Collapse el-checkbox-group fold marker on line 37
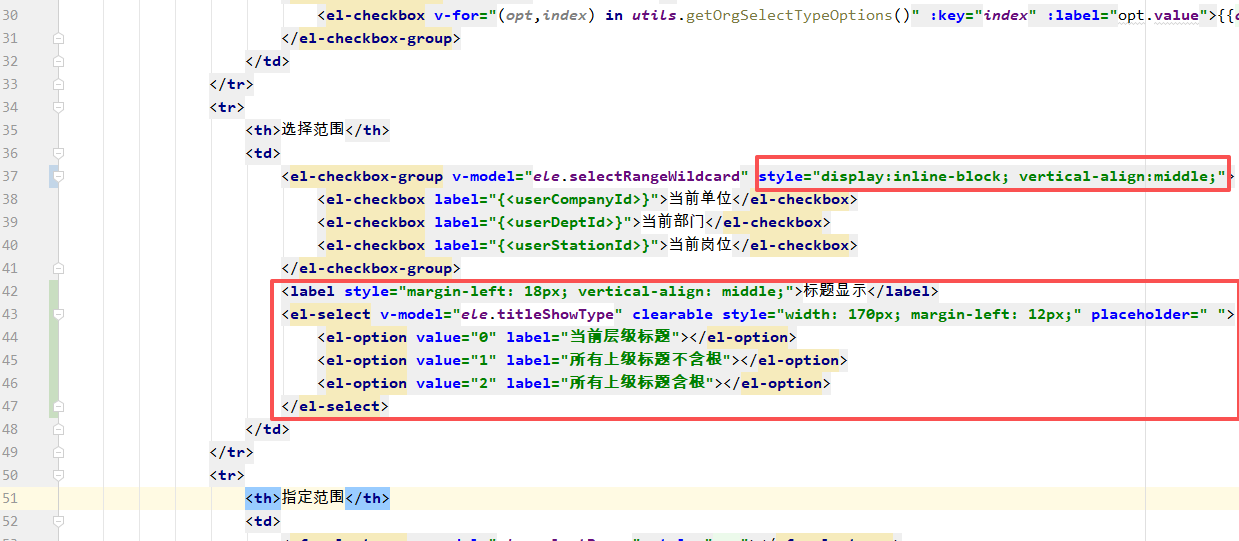1239x541 pixels. click(58, 177)
